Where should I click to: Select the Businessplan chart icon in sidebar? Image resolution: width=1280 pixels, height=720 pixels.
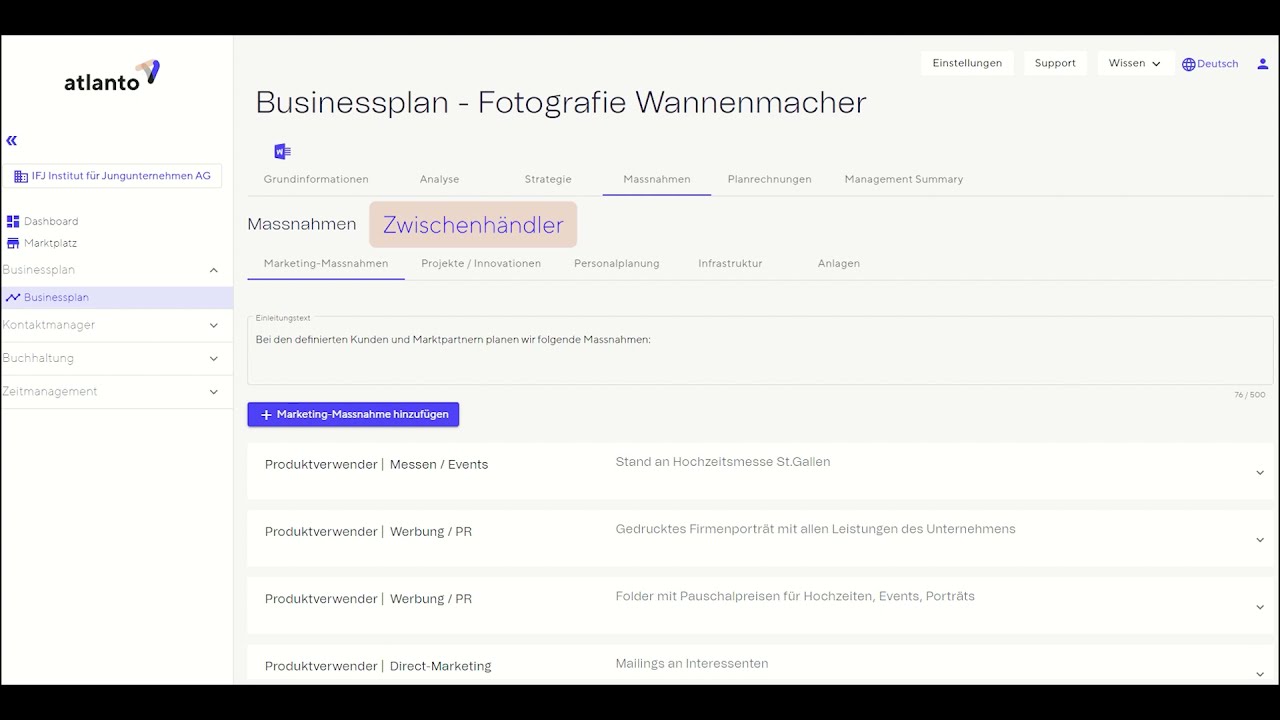pos(13,297)
